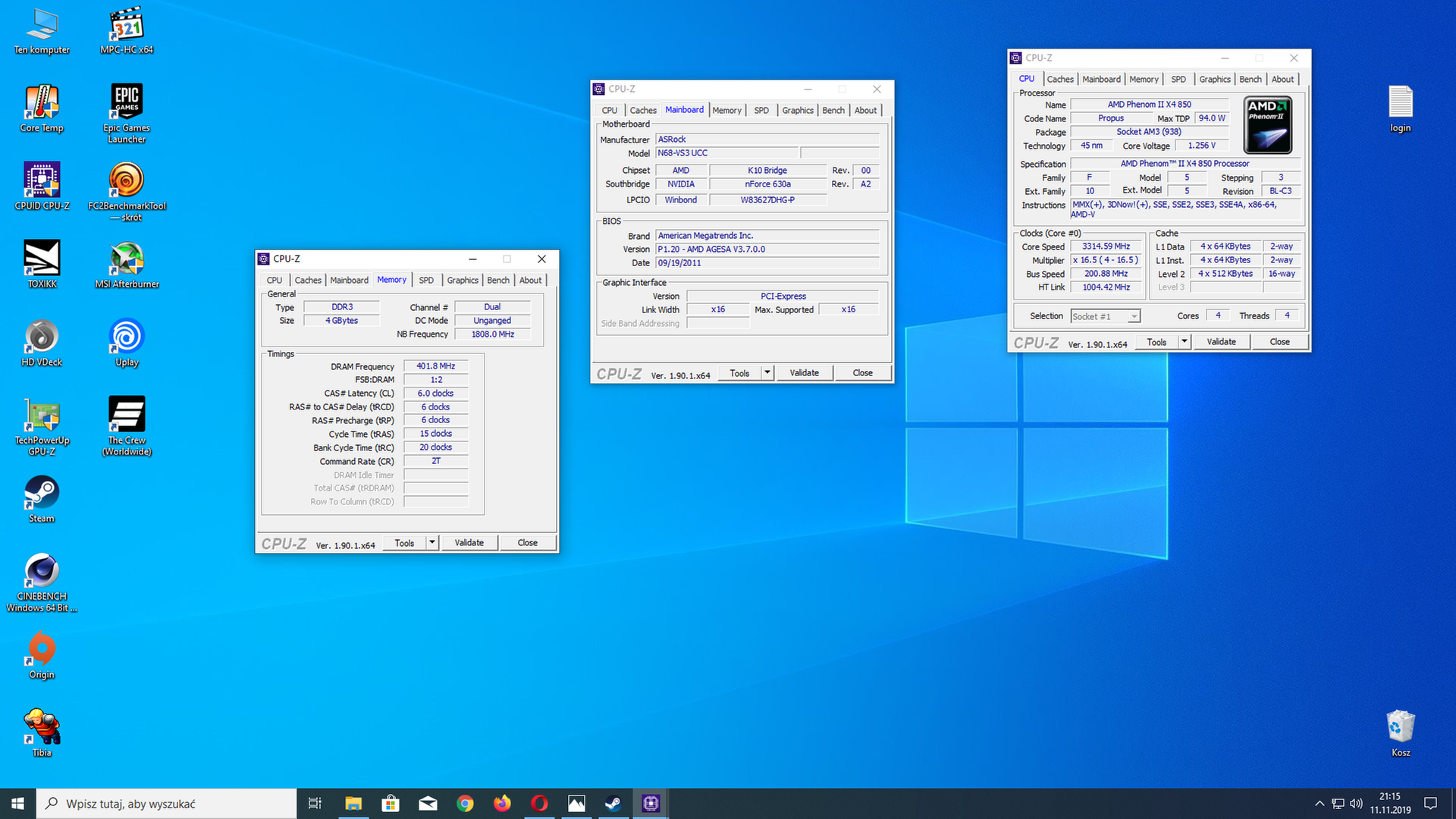Image resolution: width=1456 pixels, height=819 pixels.
Task: Open Epic Games Launcher shortcut
Action: 127,114
